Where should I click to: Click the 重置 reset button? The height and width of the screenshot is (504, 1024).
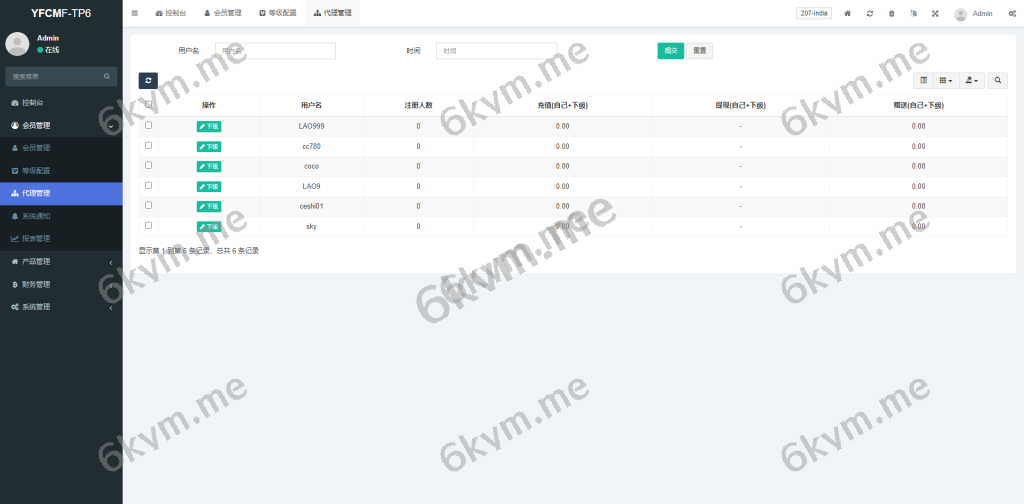coord(699,51)
